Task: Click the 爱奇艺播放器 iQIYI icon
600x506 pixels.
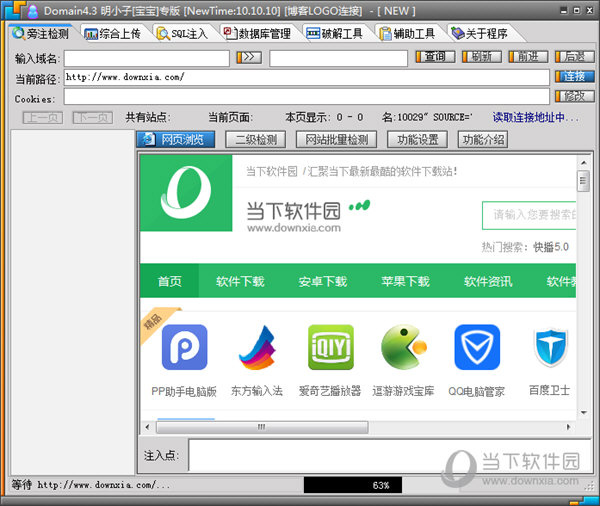Action: pyautogui.click(x=330, y=348)
